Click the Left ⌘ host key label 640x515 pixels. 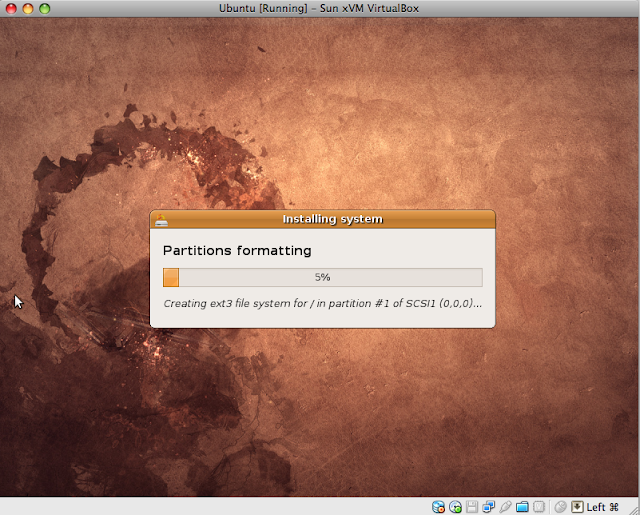pyautogui.click(x=602, y=507)
